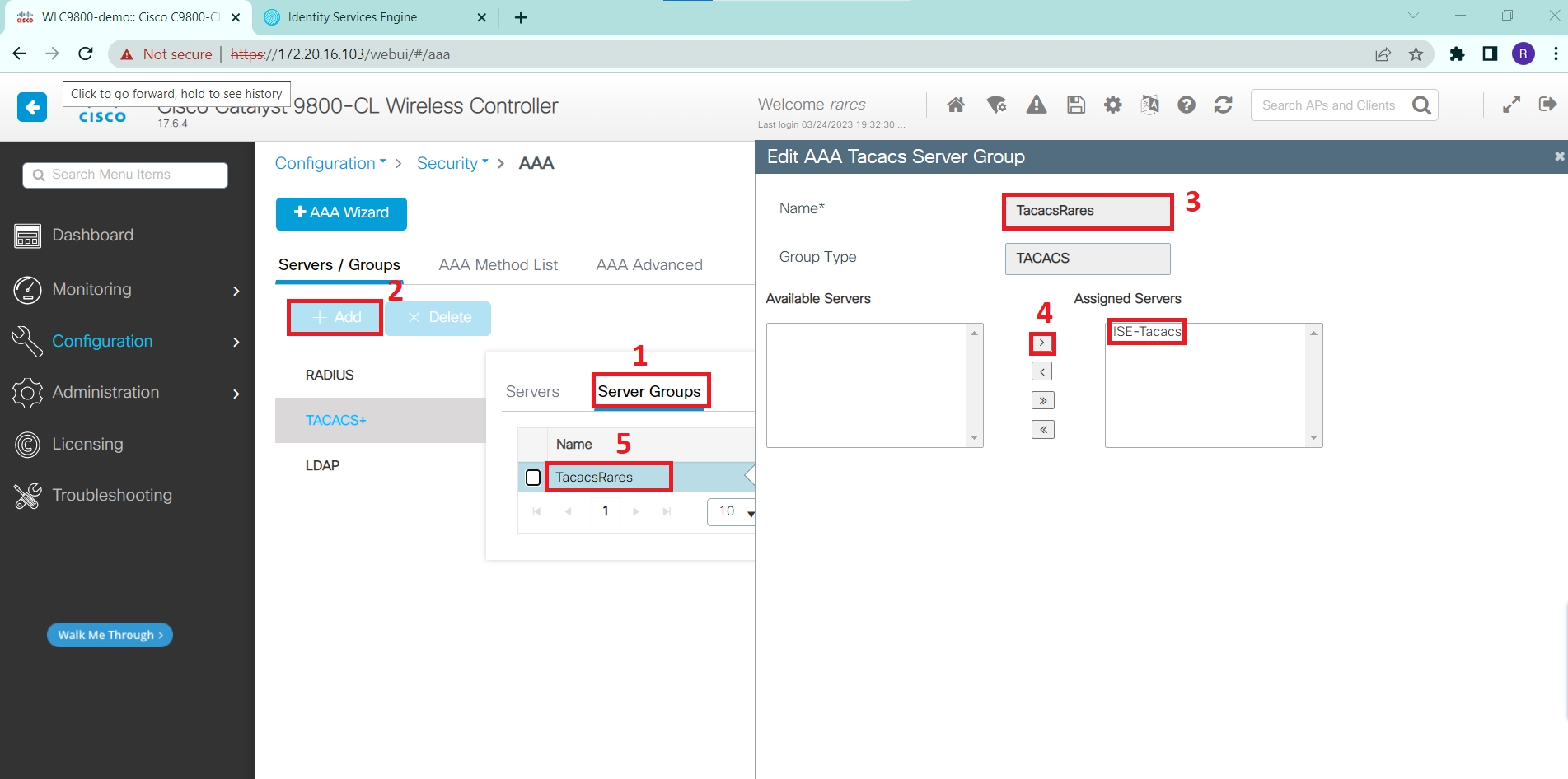Click the Troubleshooting tools icon in sidebar
1568x779 pixels.
(27, 496)
